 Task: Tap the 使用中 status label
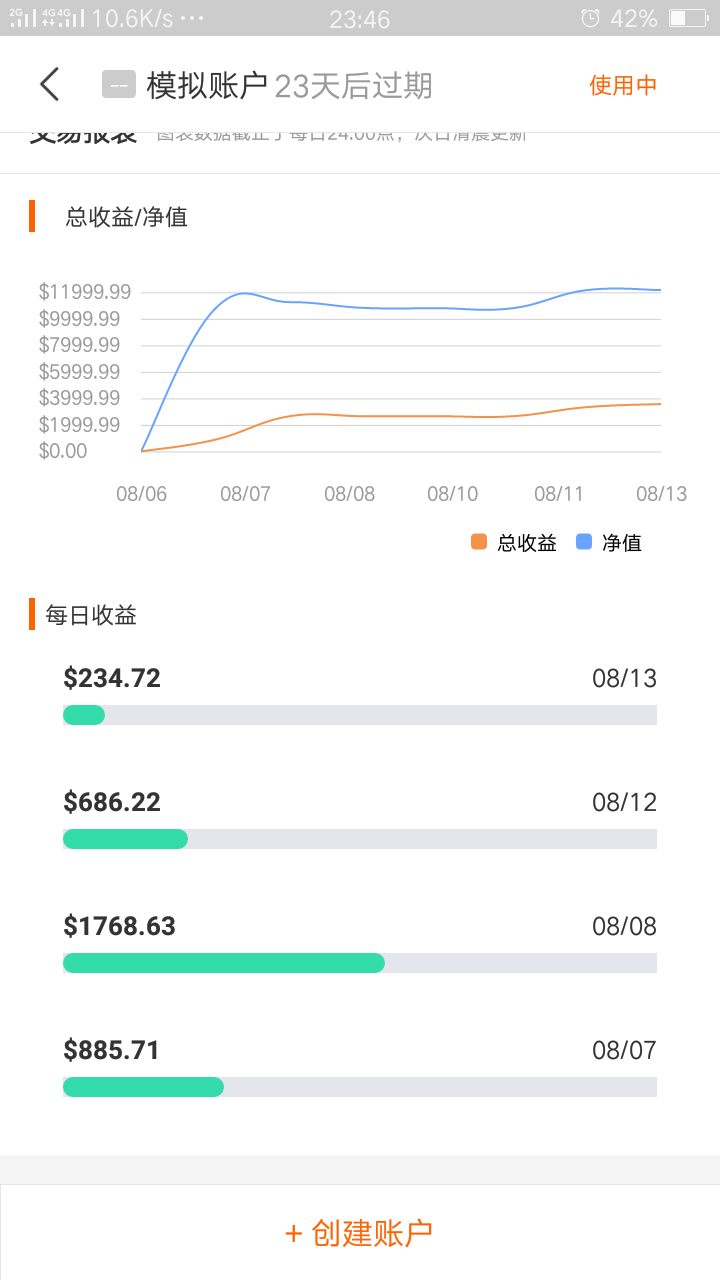click(622, 85)
